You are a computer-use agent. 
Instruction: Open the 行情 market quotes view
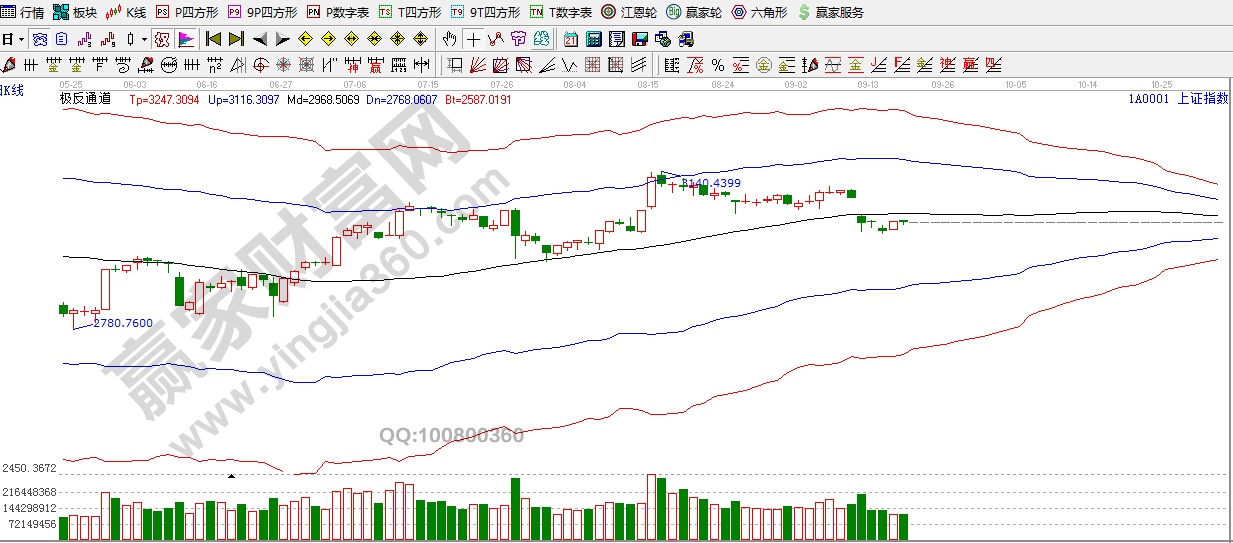[22, 13]
